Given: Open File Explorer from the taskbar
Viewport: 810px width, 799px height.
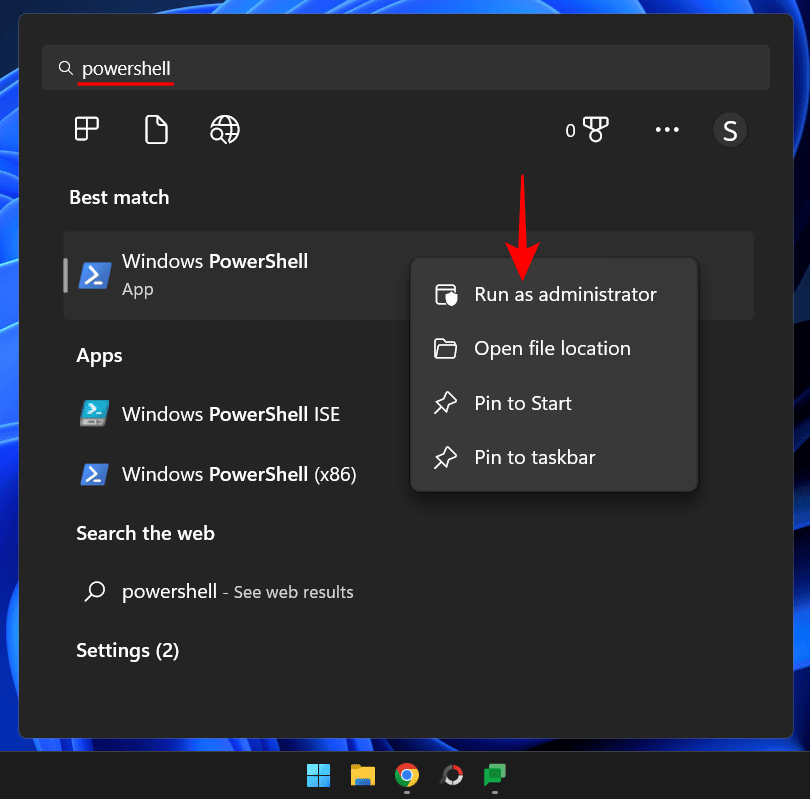Looking at the screenshot, I should pos(362,775).
